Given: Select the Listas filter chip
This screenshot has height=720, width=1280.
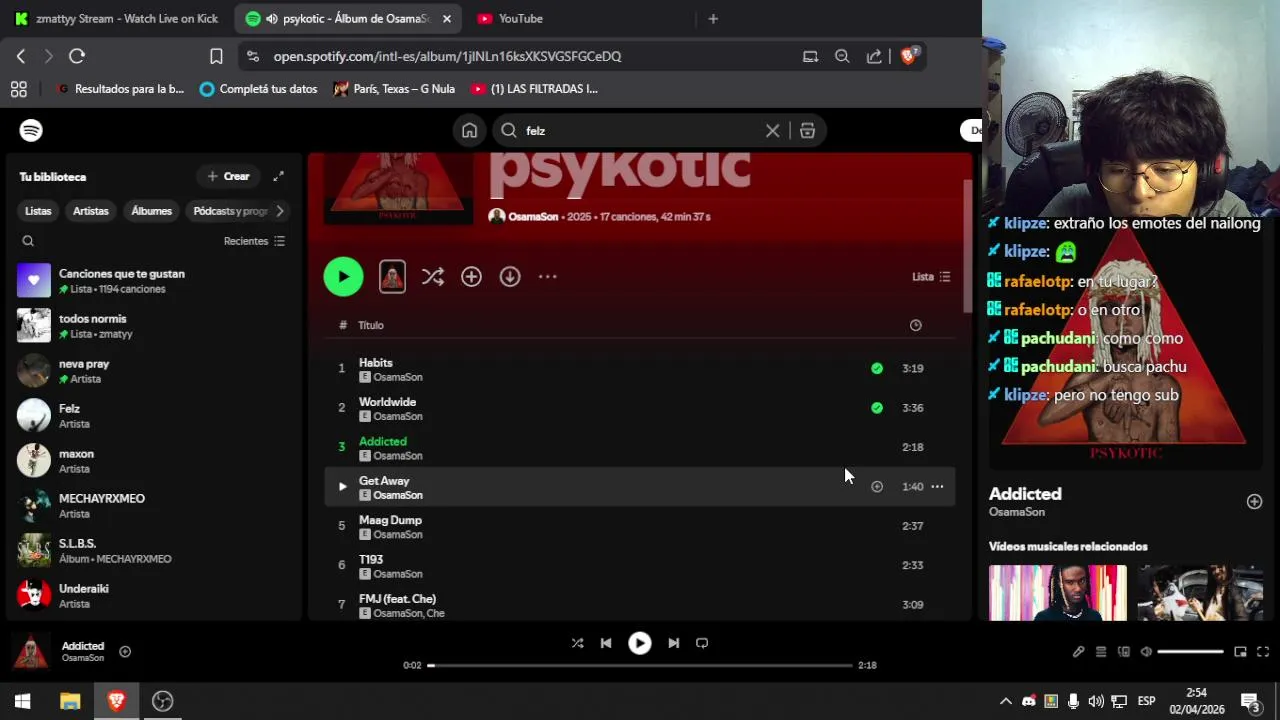Looking at the screenshot, I should (38, 211).
